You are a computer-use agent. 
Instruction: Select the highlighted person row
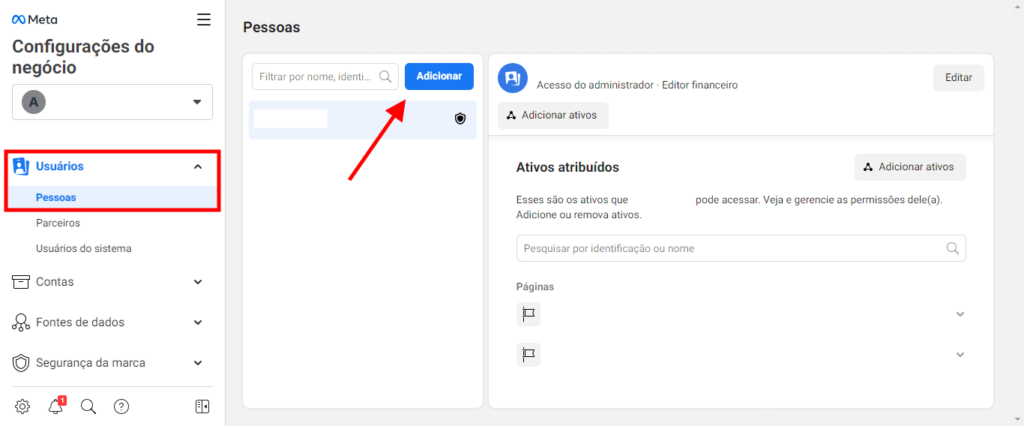coord(362,120)
